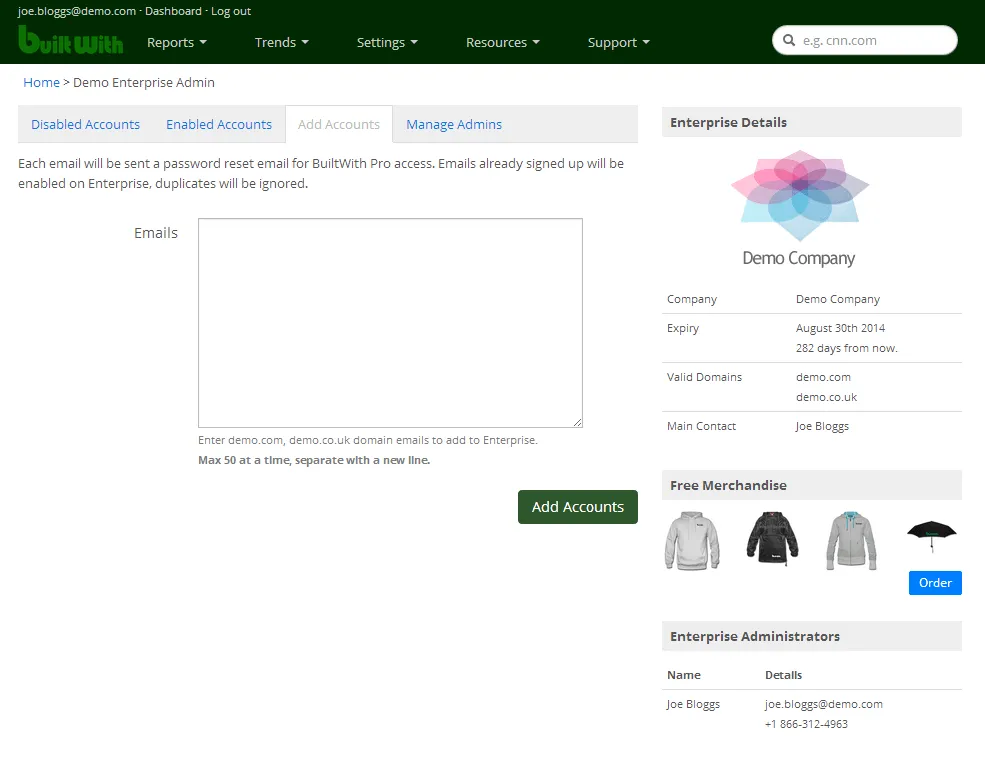Expand the Reports dropdown menu
Screen dimensions: 985x759
click(x=176, y=42)
